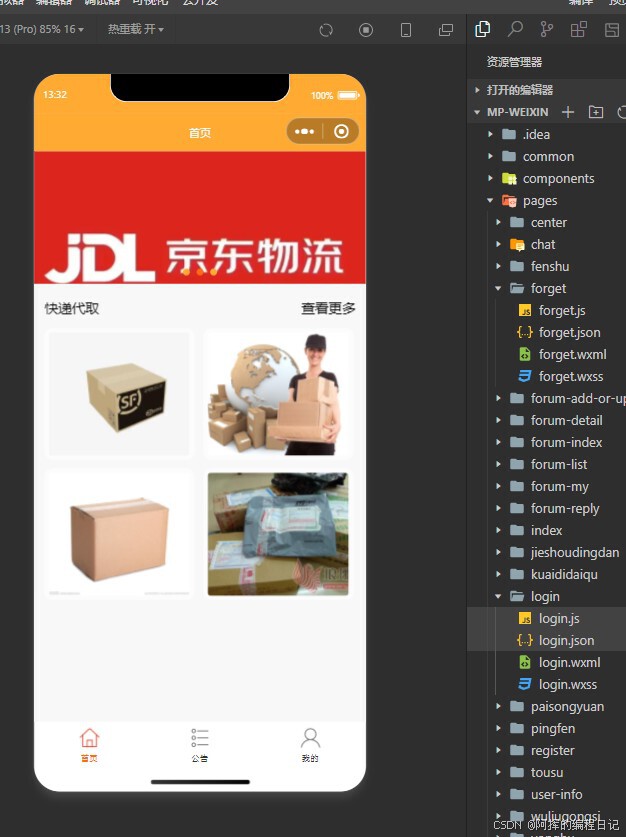Select the paisongyuan folder

pos(567,707)
